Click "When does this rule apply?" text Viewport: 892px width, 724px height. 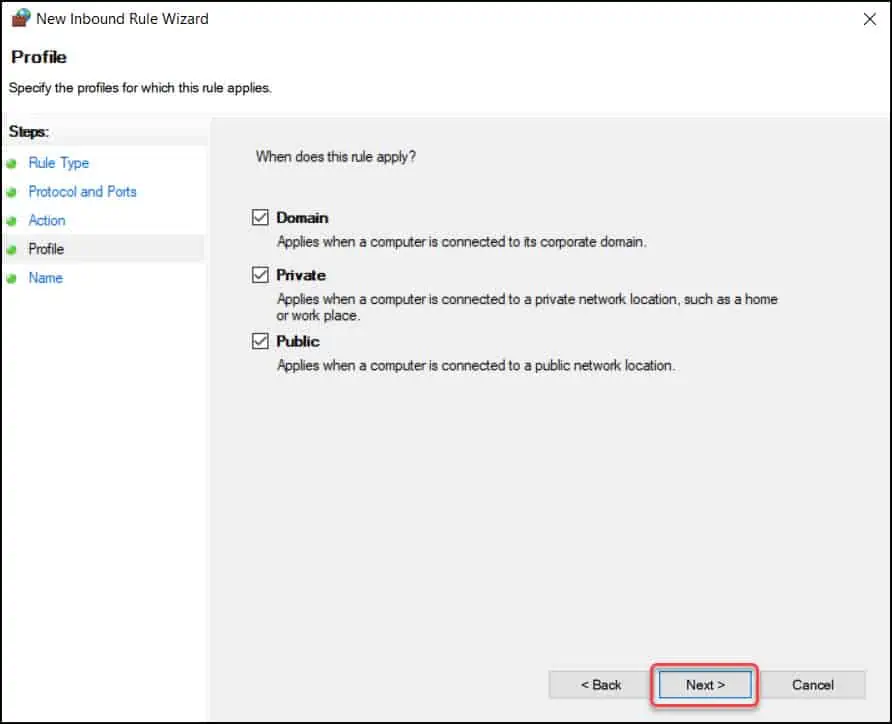click(336, 156)
